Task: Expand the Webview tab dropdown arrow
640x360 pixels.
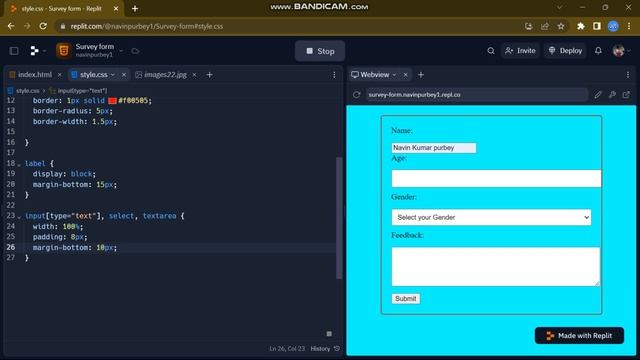Action: pyautogui.click(x=394, y=75)
